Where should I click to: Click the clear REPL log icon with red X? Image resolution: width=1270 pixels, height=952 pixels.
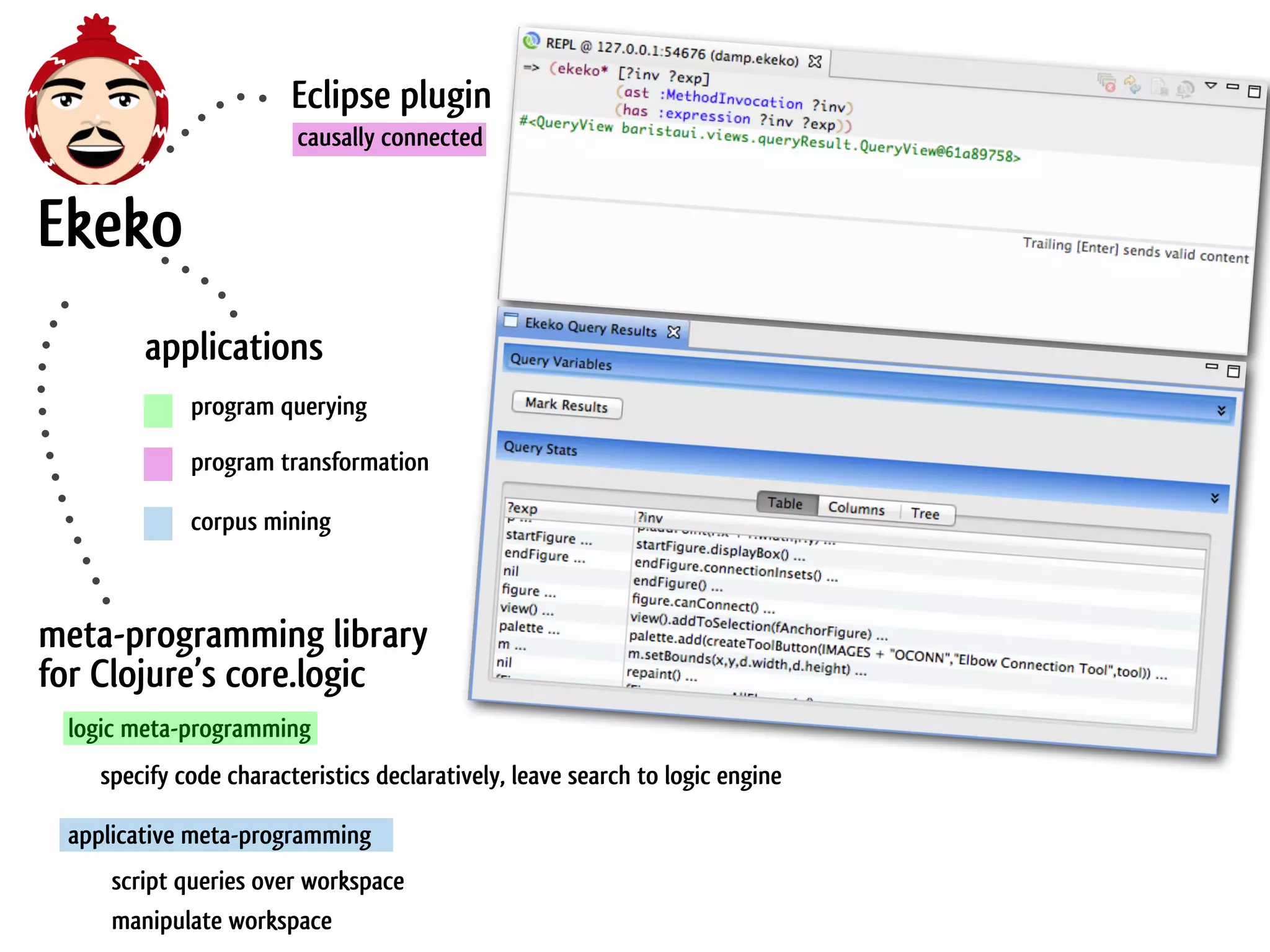tap(1106, 82)
